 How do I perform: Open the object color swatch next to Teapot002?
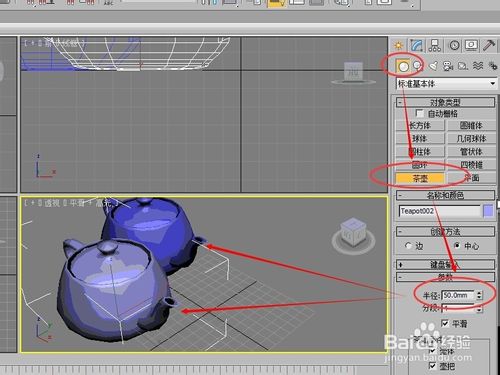pyautogui.click(x=488, y=211)
